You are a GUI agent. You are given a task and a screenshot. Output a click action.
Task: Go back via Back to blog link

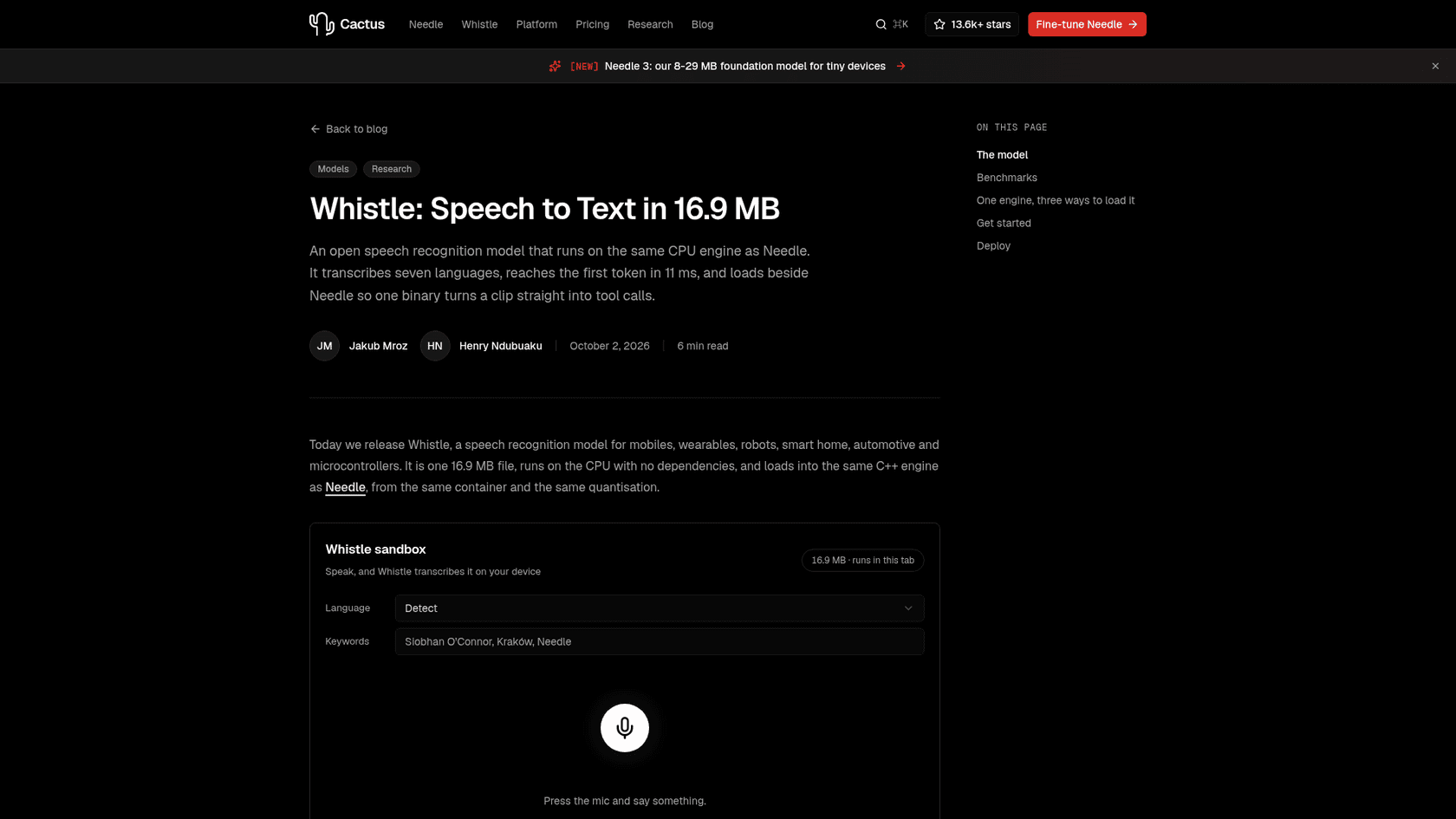point(348,129)
